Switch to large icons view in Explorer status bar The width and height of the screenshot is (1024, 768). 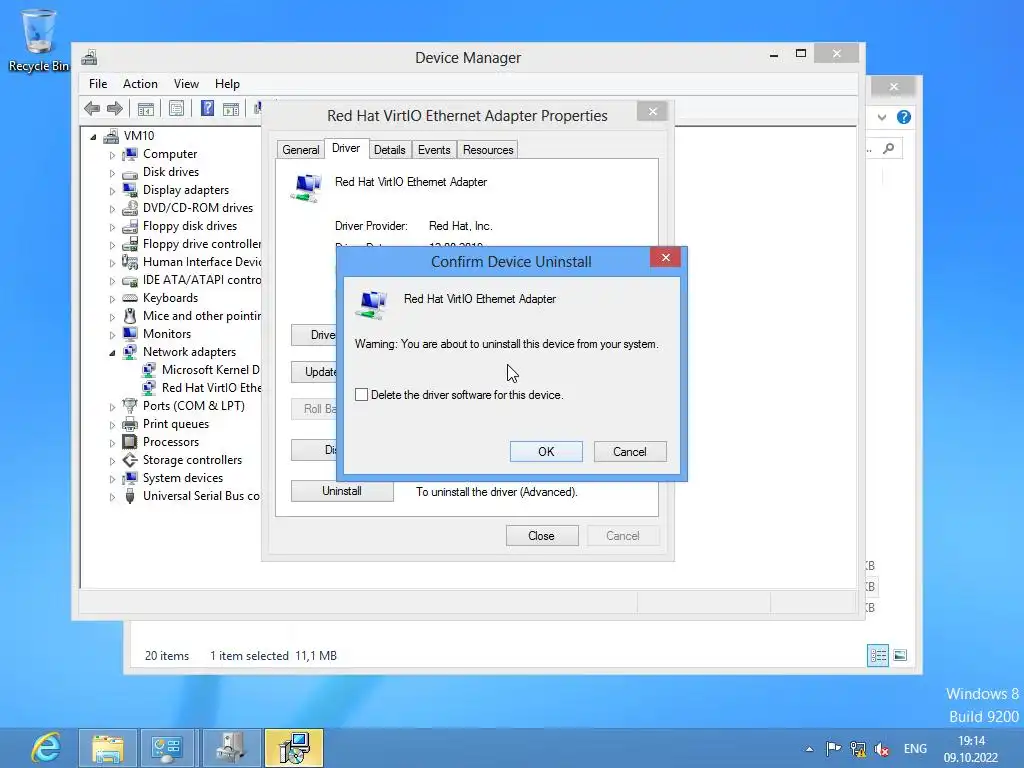[x=900, y=655]
